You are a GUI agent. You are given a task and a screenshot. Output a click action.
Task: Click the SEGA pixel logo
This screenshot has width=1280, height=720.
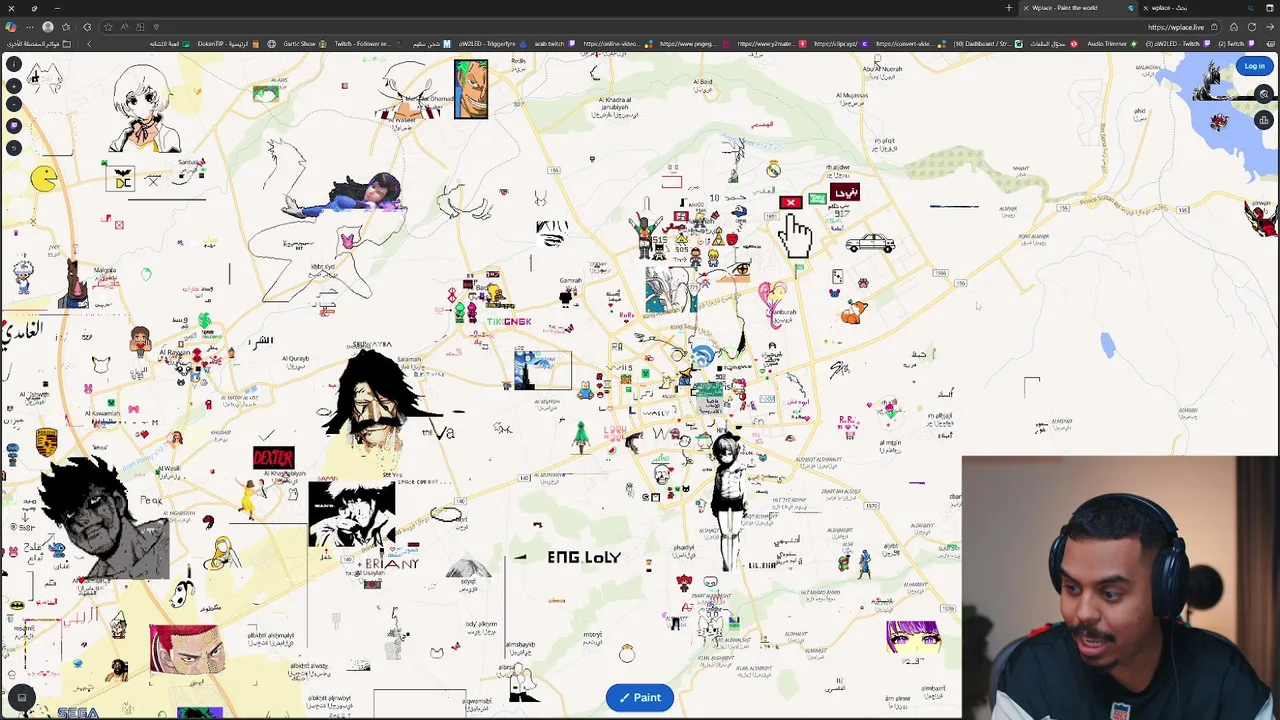[x=78, y=713]
